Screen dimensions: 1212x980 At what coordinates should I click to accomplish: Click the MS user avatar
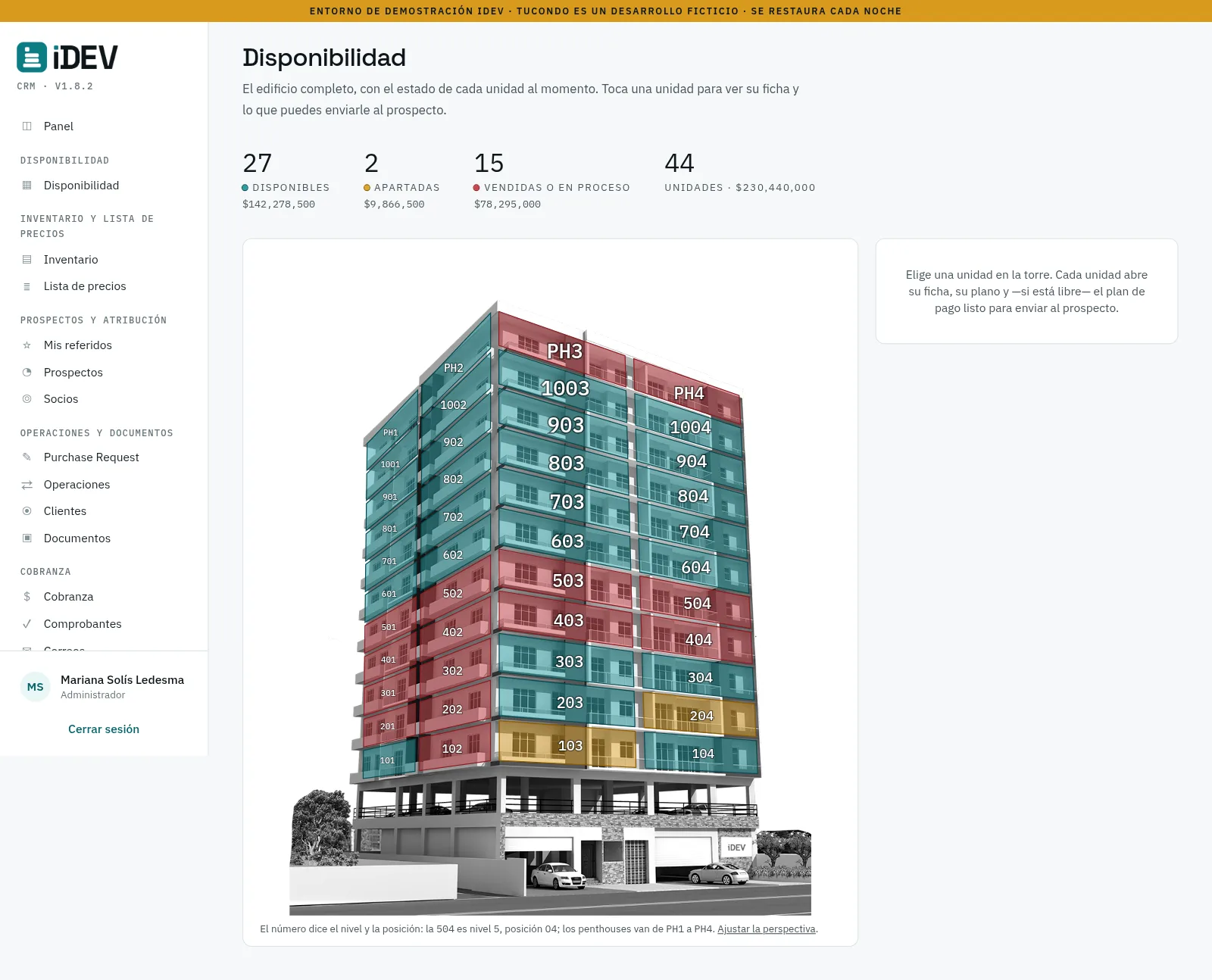pyautogui.click(x=36, y=687)
